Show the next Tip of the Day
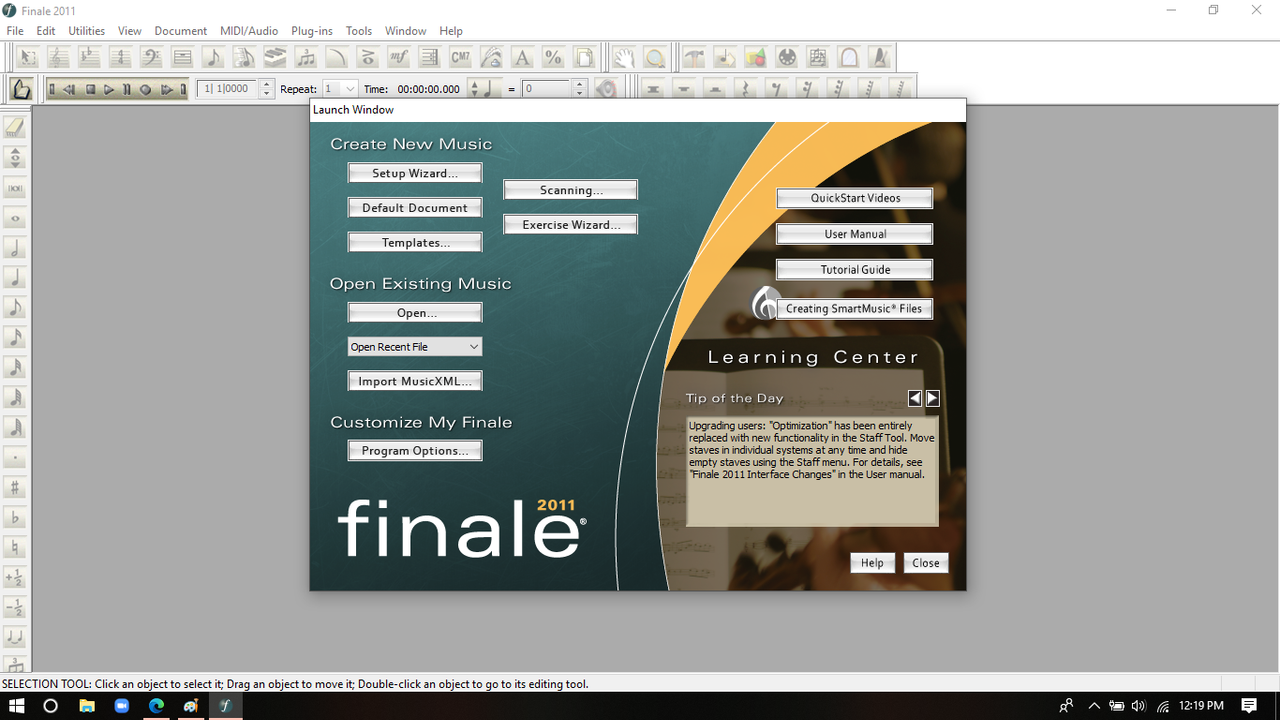This screenshot has height=720, width=1280. [933, 398]
